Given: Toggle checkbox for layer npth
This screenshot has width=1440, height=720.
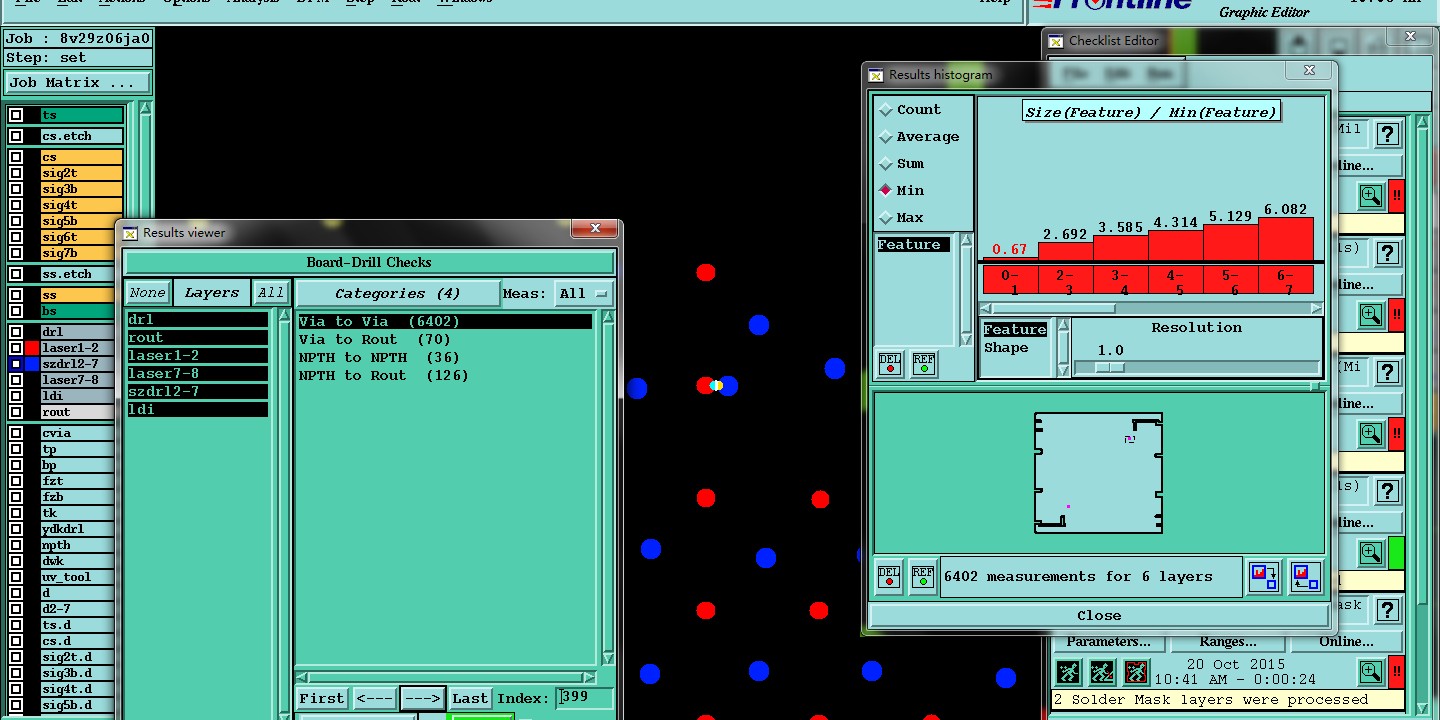Looking at the screenshot, I should coord(16,545).
